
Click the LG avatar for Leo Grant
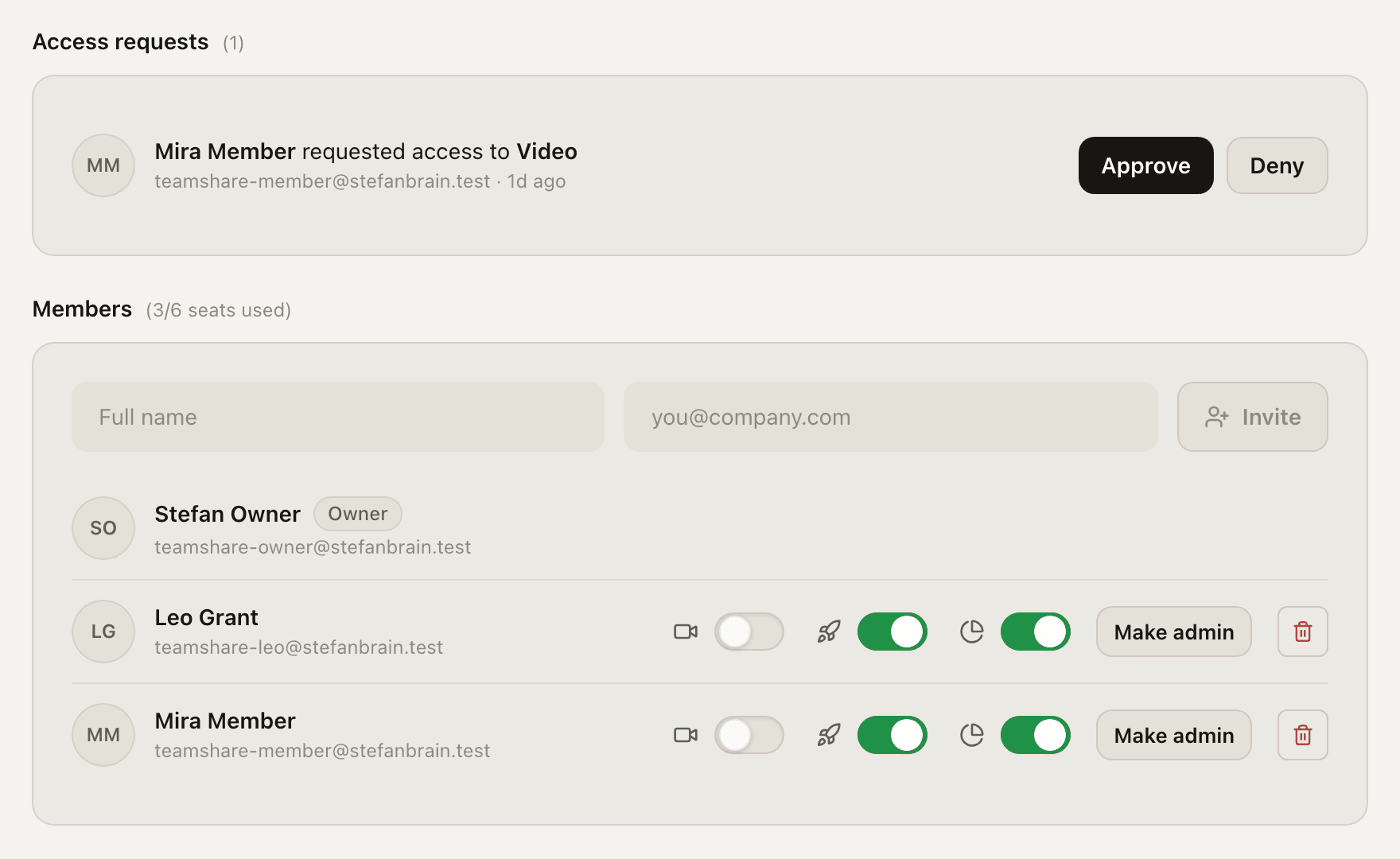click(103, 632)
